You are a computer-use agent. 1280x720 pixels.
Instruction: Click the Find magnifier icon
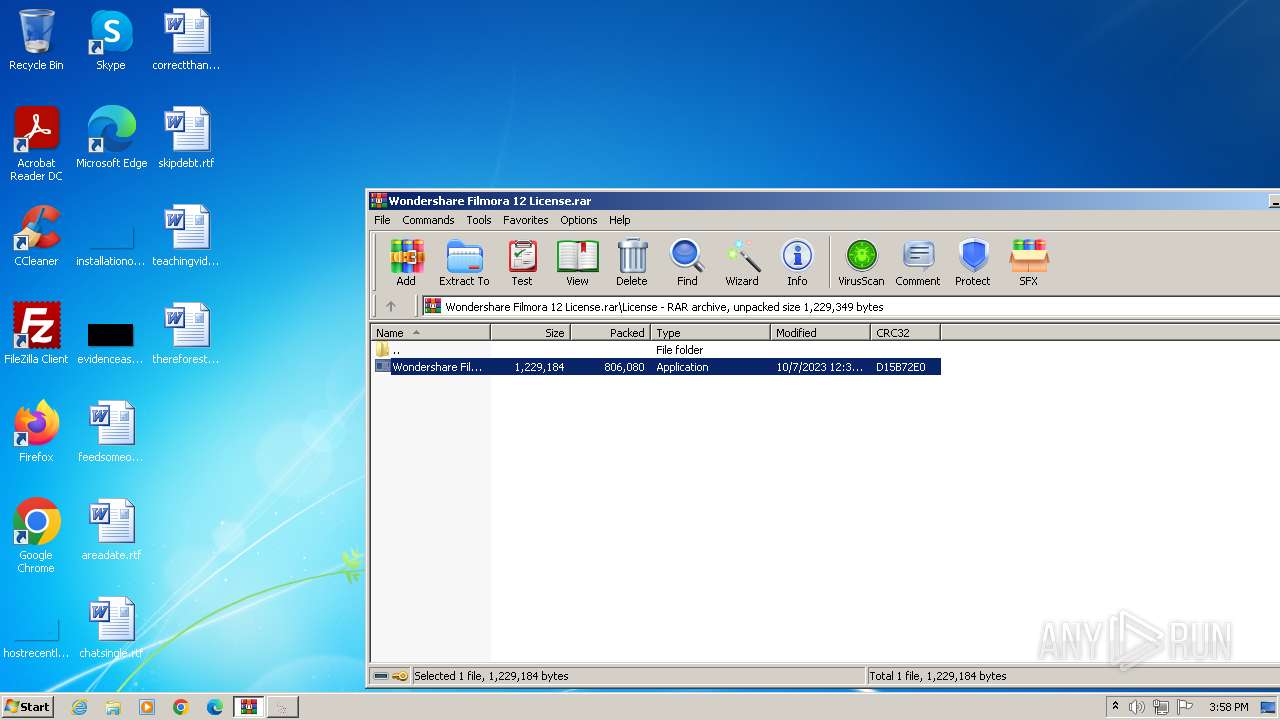[x=687, y=263]
